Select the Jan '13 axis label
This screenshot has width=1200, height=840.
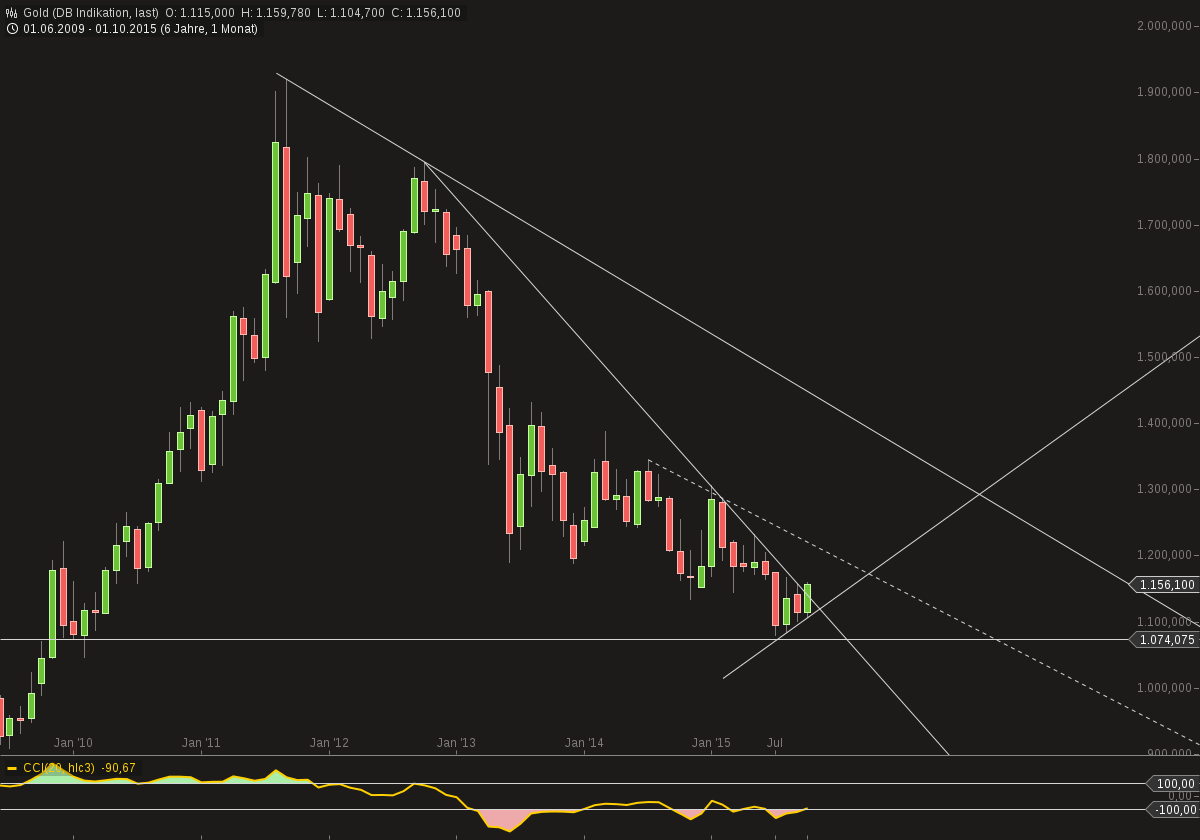[x=457, y=743]
